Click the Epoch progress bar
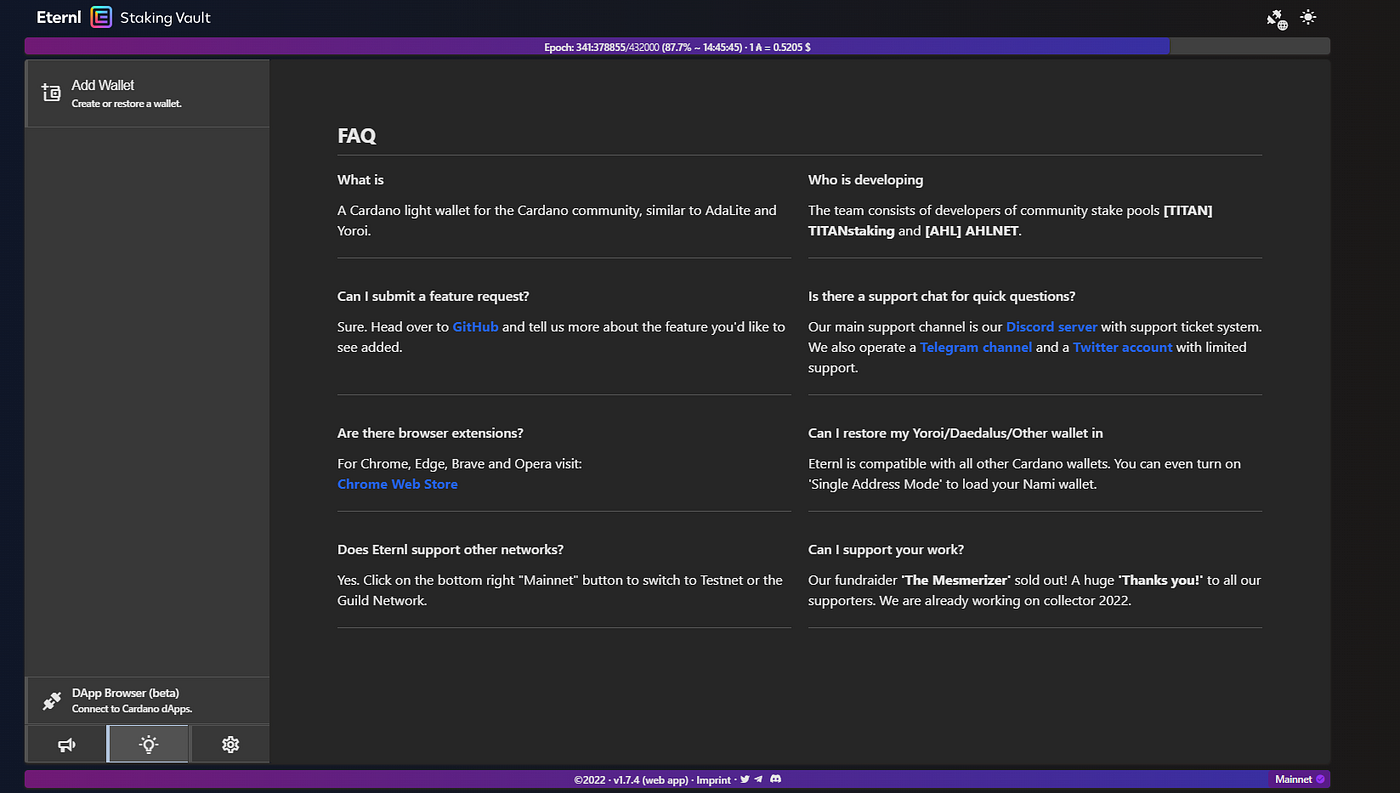Image resolution: width=1400 pixels, height=793 pixels. coord(677,46)
